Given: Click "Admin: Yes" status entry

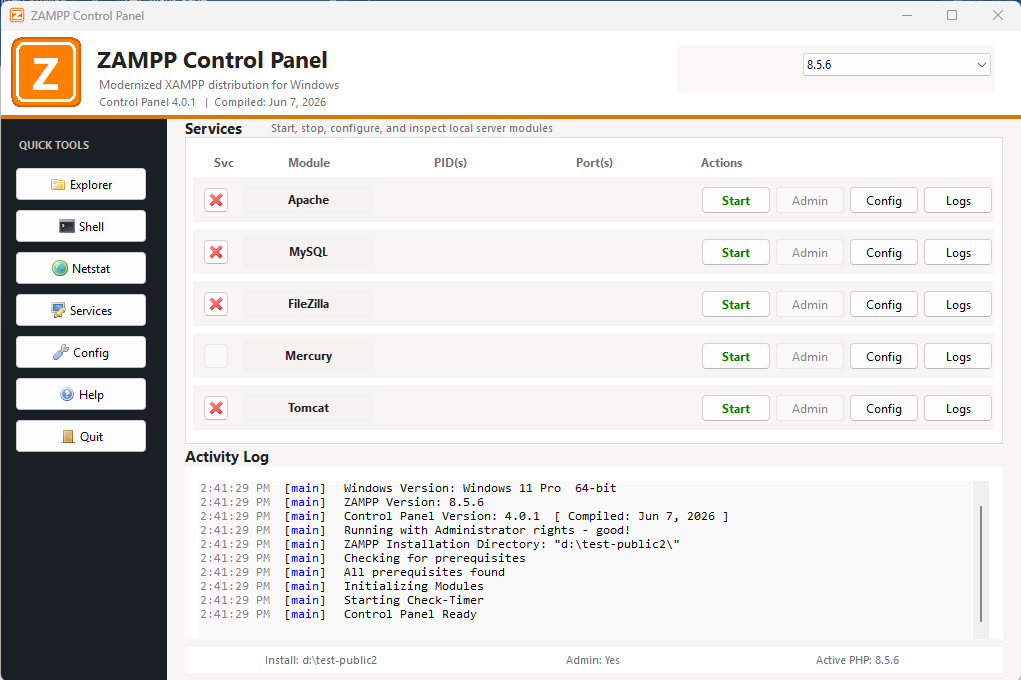Looking at the screenshot, I should [593, 660].
